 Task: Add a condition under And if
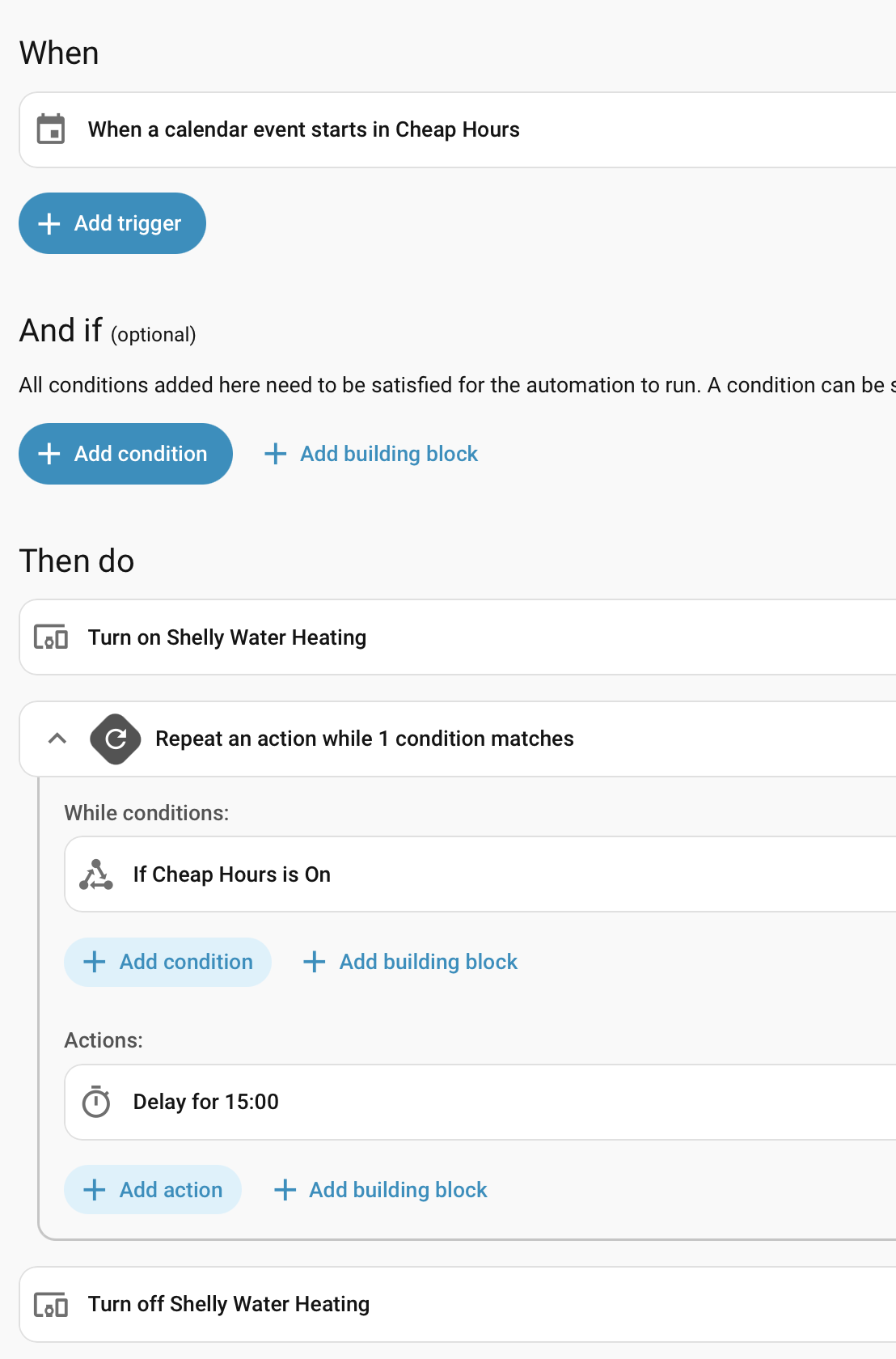click(125, 454)
